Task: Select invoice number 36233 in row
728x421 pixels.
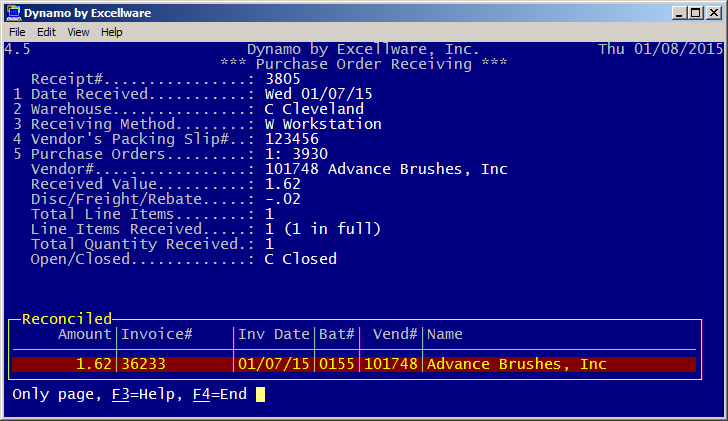Action: 143,364
